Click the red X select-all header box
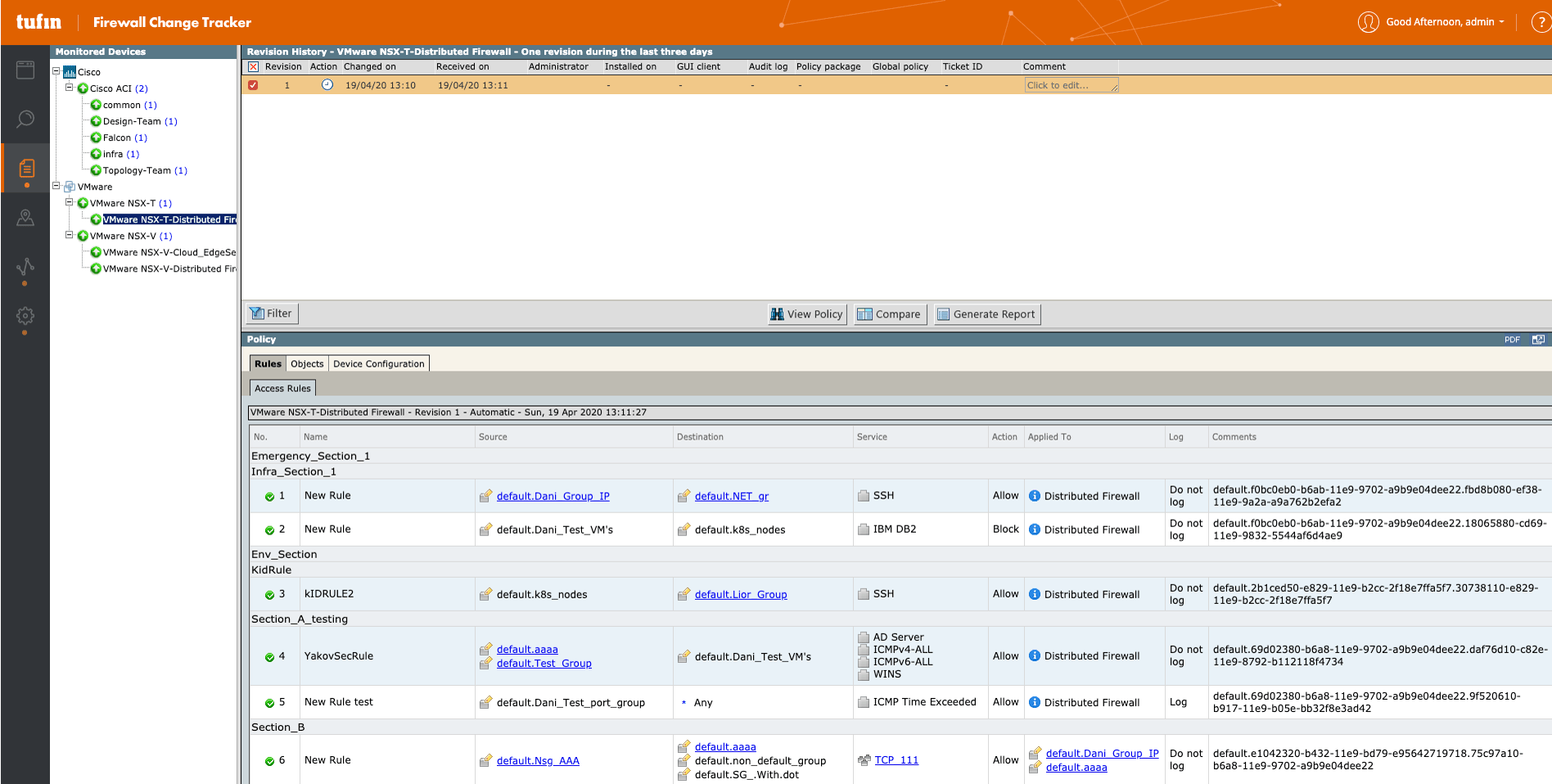1552x784 pixels. [253, 67]
